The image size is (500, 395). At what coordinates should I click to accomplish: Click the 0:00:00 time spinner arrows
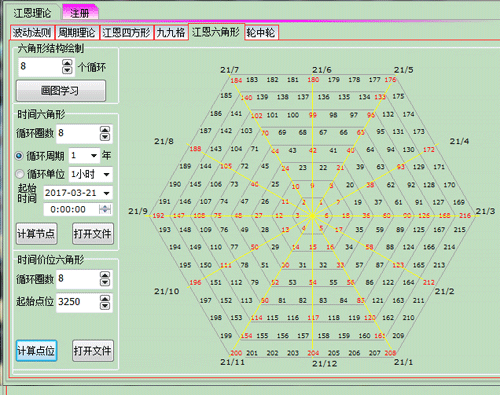coord(105,209)
